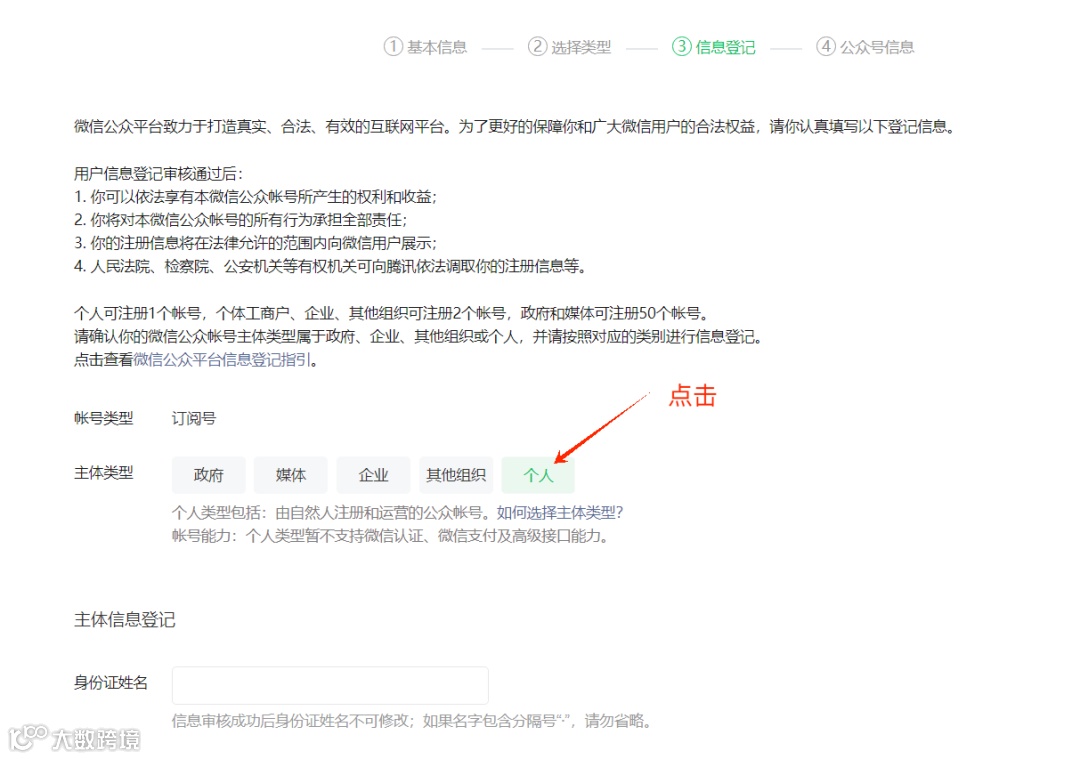The height and width of the screenshot is (759, 1080).
Task: Click the 主体类型 label
Action: tap(103, 472)
